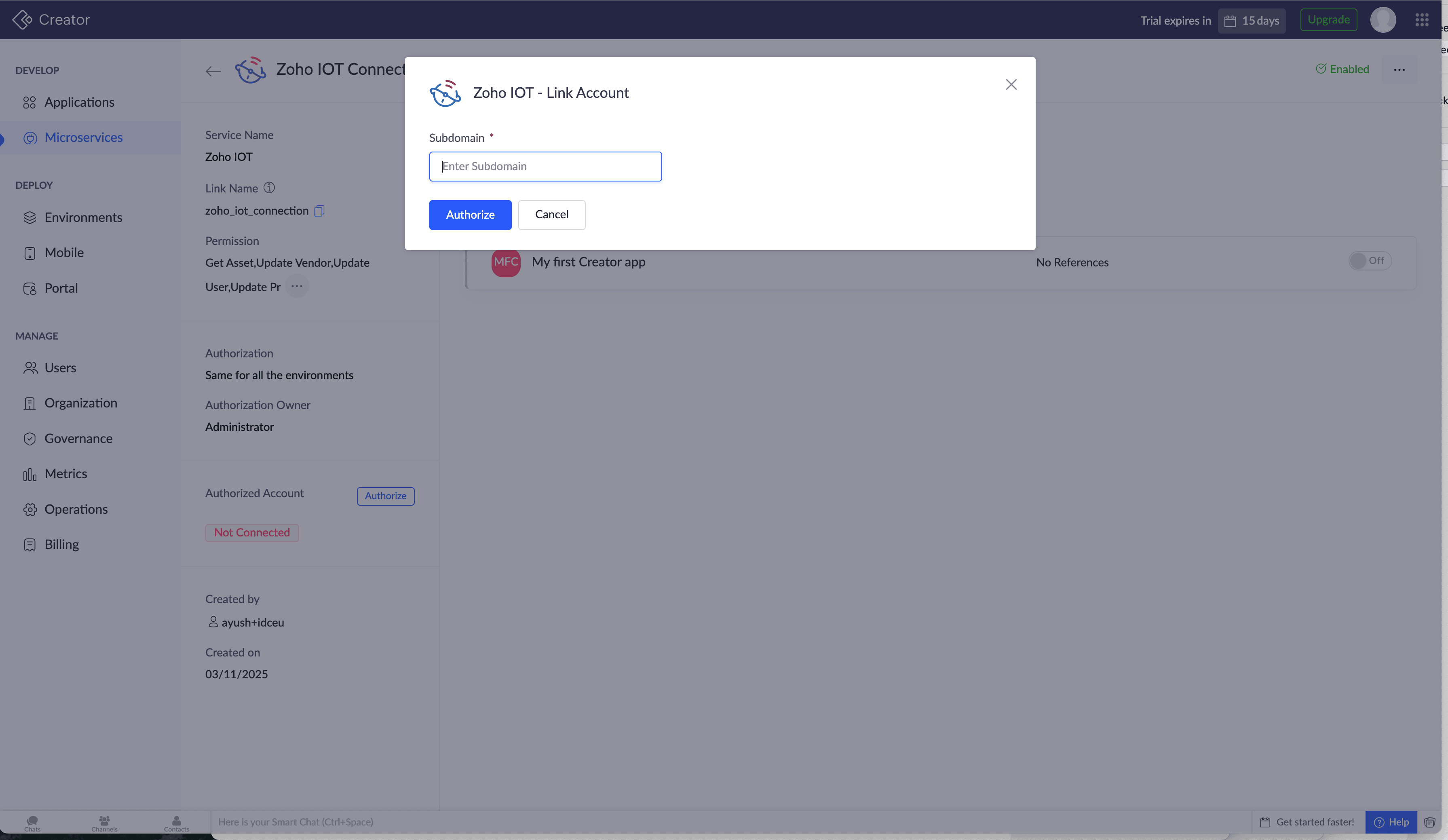Go back using the left arrow

tap(213, 71)
